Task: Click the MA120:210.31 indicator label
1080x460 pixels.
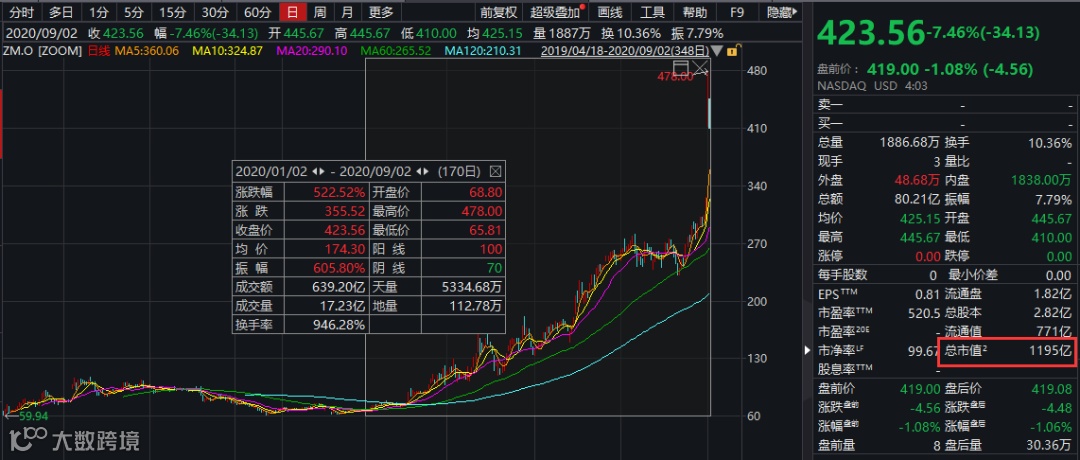Action: click(x=483, y=51)
